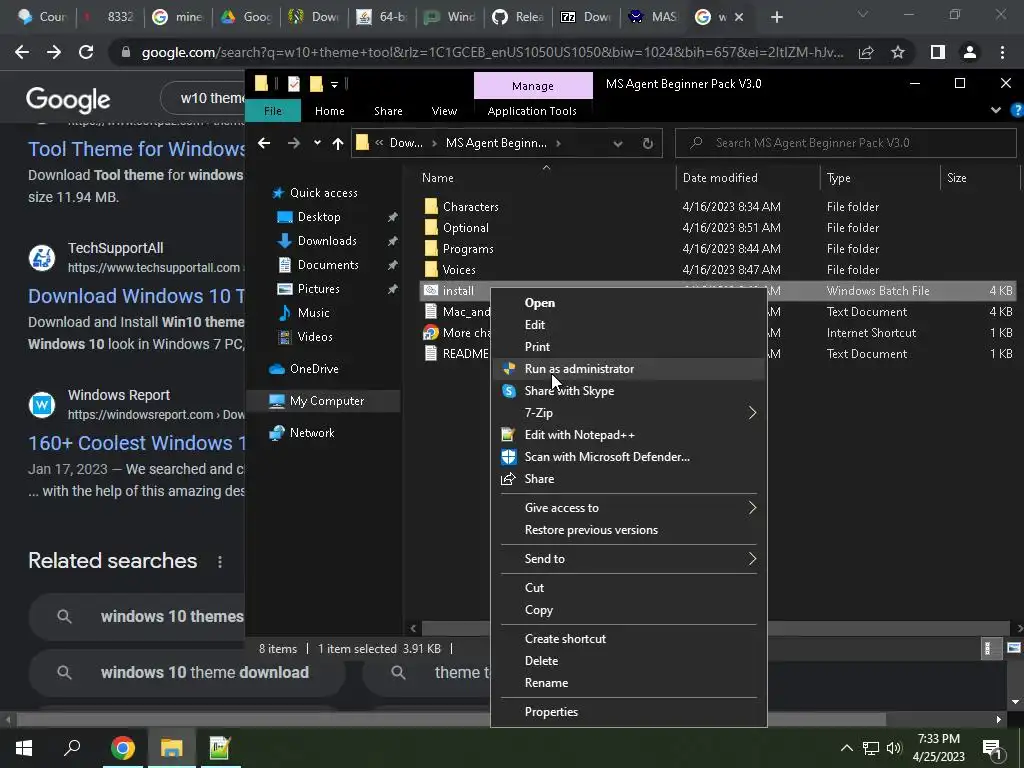The height and width of the screenshot is (768, 1024).
Task: Switch to the Home ribbon tab
Action: 330,111
